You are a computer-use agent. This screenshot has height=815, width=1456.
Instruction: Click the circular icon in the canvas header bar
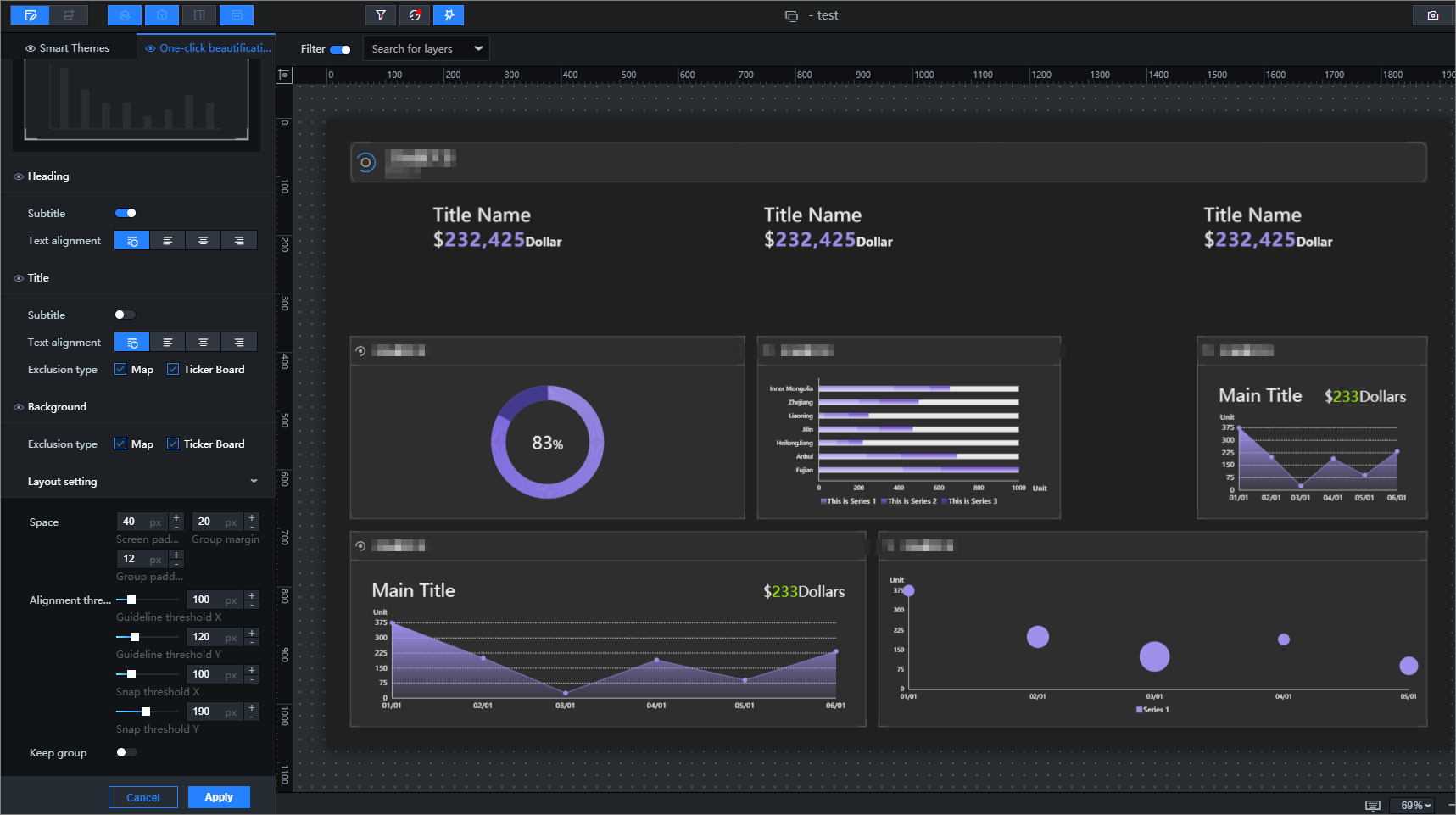(366, 162)
